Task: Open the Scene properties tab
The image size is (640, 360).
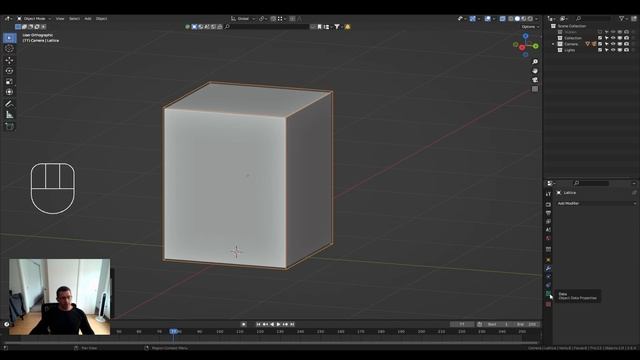Action: pos(548,229)
